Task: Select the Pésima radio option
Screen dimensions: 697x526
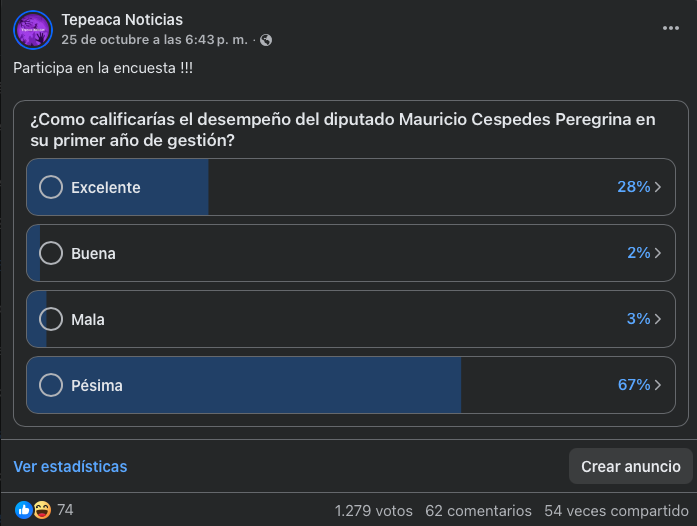Action: click(x=50, y=385)
